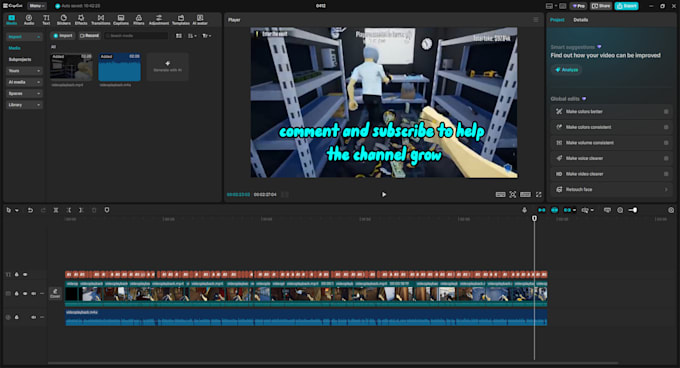Open the sort media dropdown

point(193,36)
